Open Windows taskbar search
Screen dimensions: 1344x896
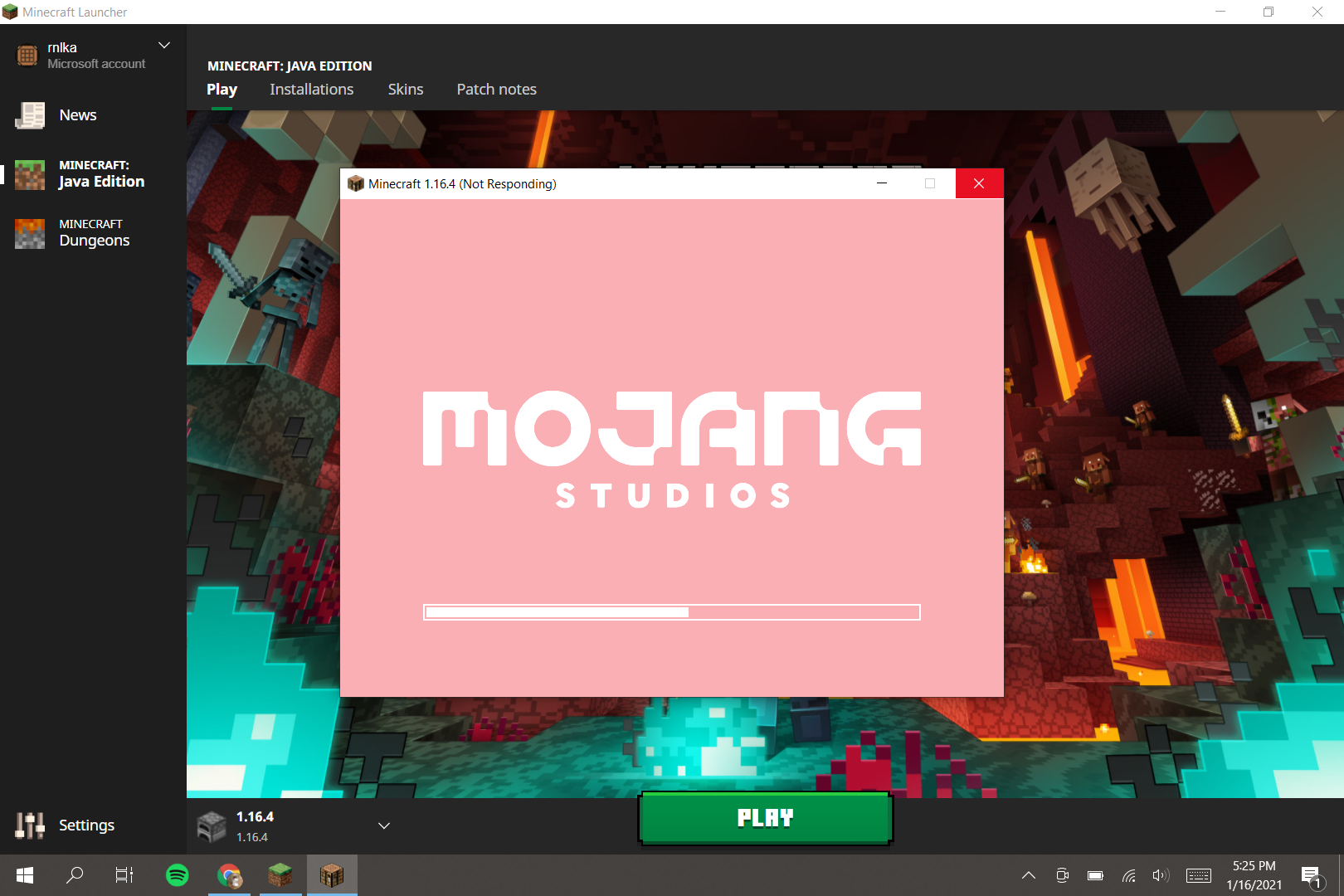pyautogui.click(x=75, y=875)
